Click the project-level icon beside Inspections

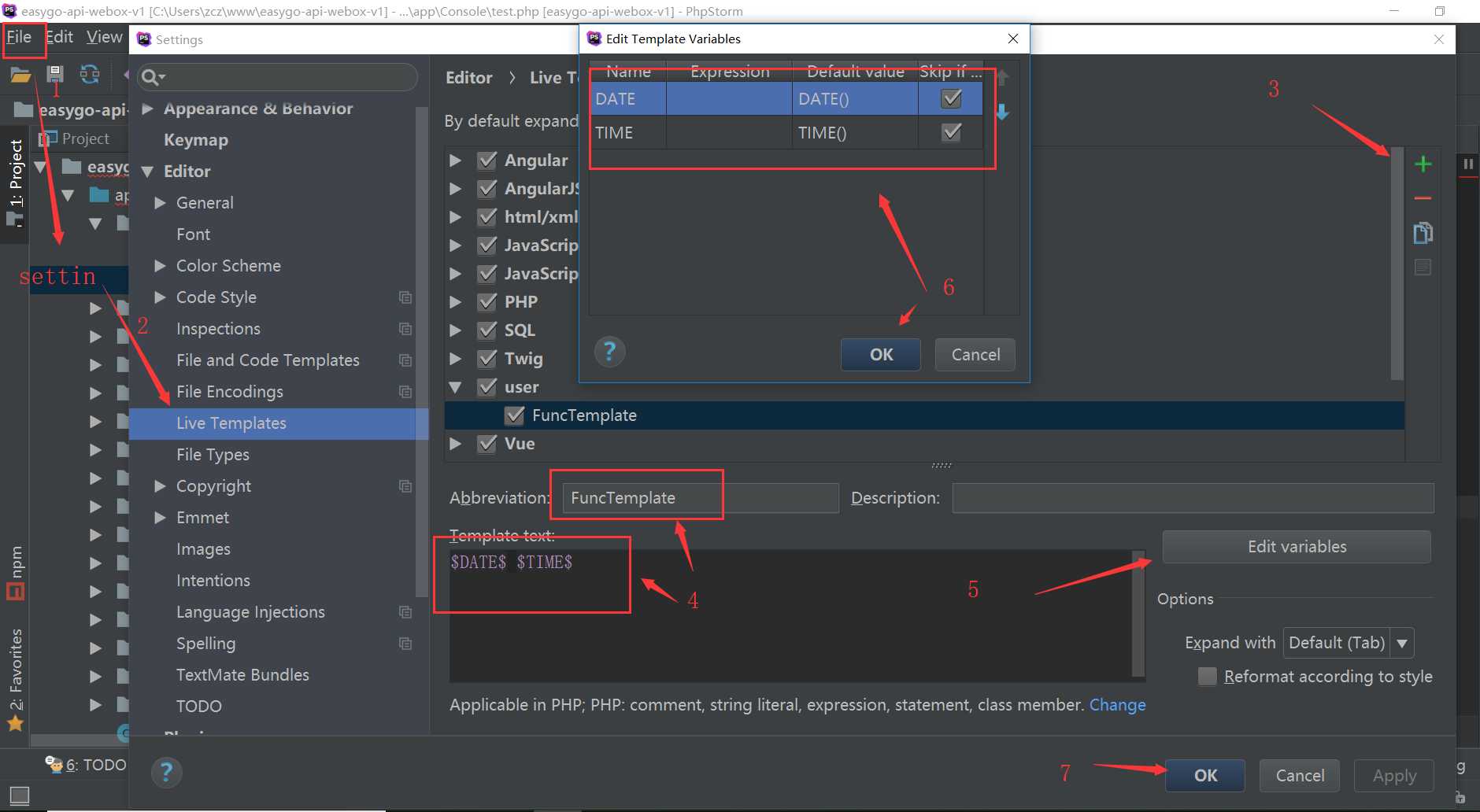click(x=405, y=329)
